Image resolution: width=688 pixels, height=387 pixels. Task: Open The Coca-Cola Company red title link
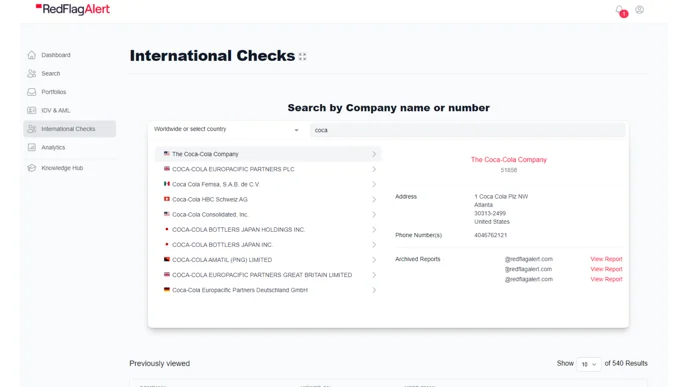[509, 160]
